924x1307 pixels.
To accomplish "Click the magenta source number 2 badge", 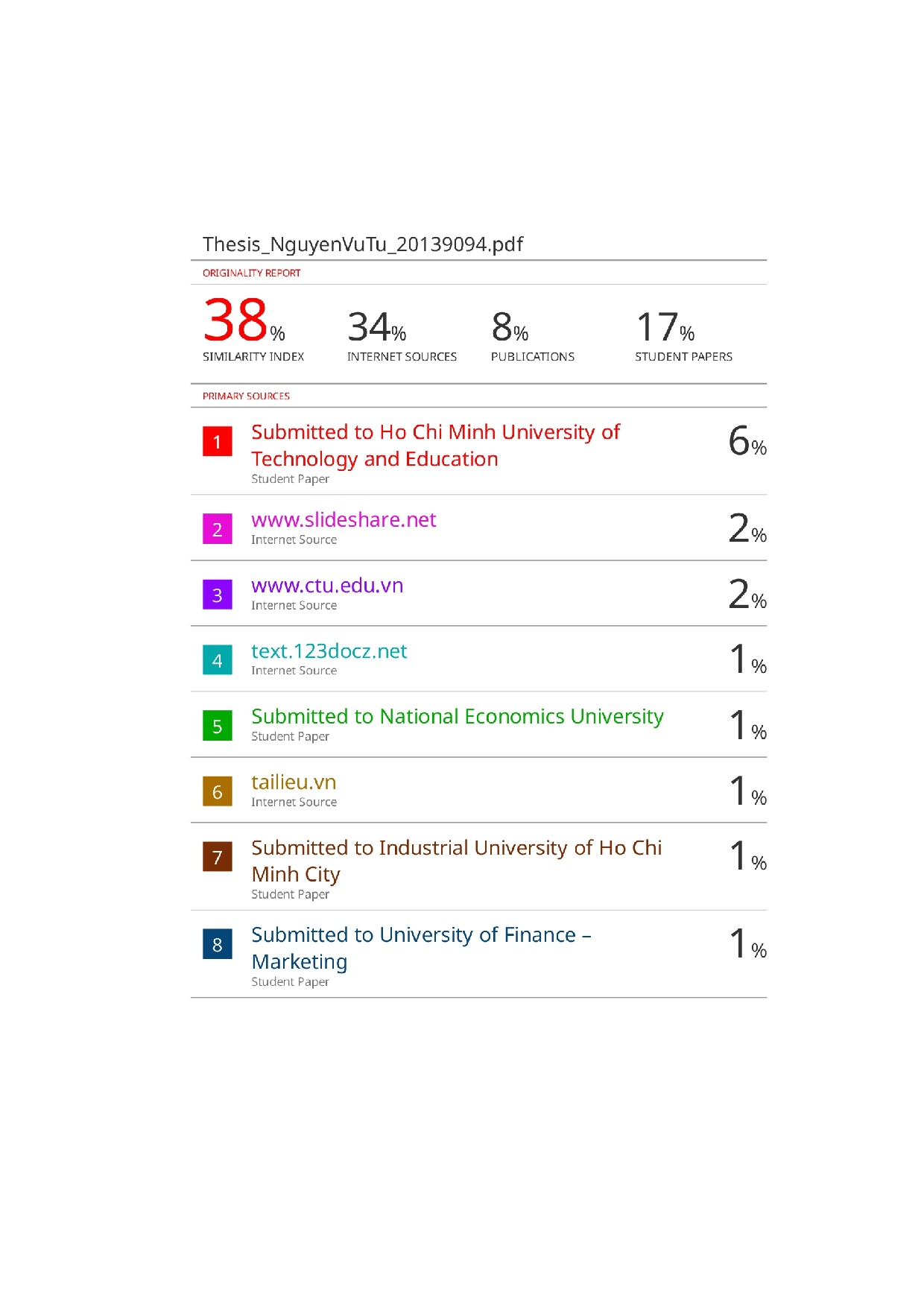I will [x=217, y=529].
